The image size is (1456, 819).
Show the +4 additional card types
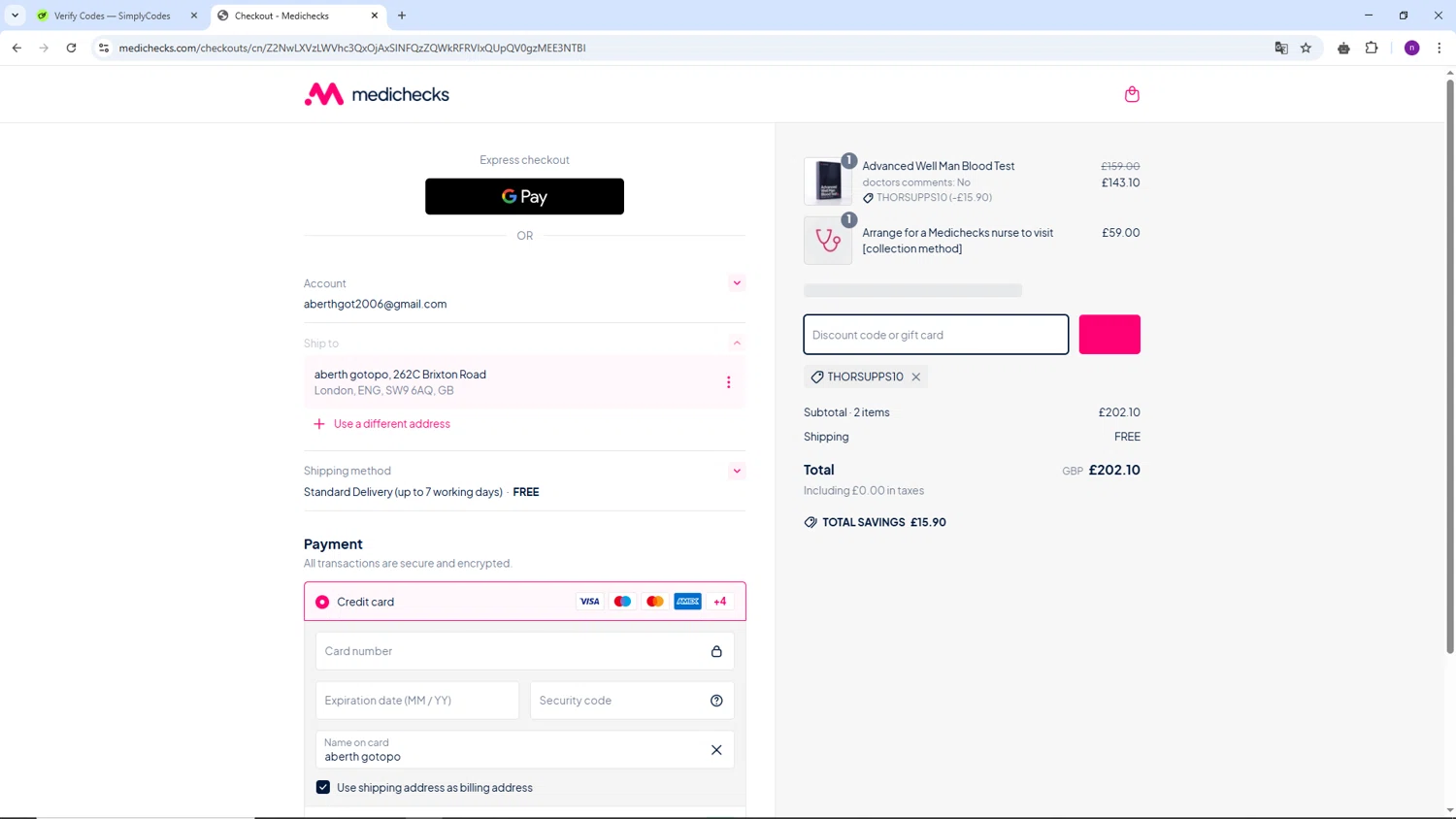tap(720, 602)
